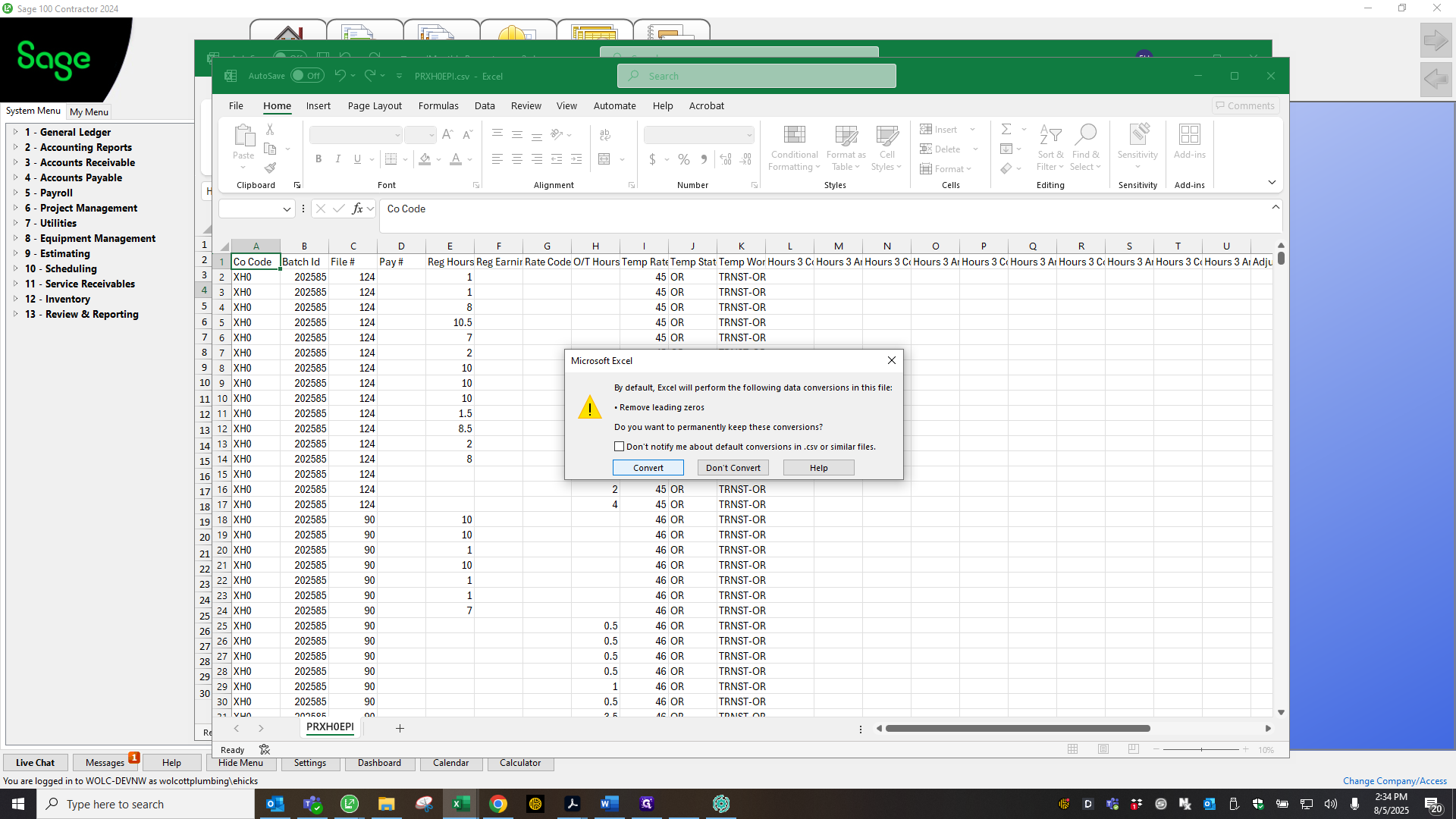Select the PRXH0EPI sheet tab
The image size is (1456, 819).
(330, 727)
